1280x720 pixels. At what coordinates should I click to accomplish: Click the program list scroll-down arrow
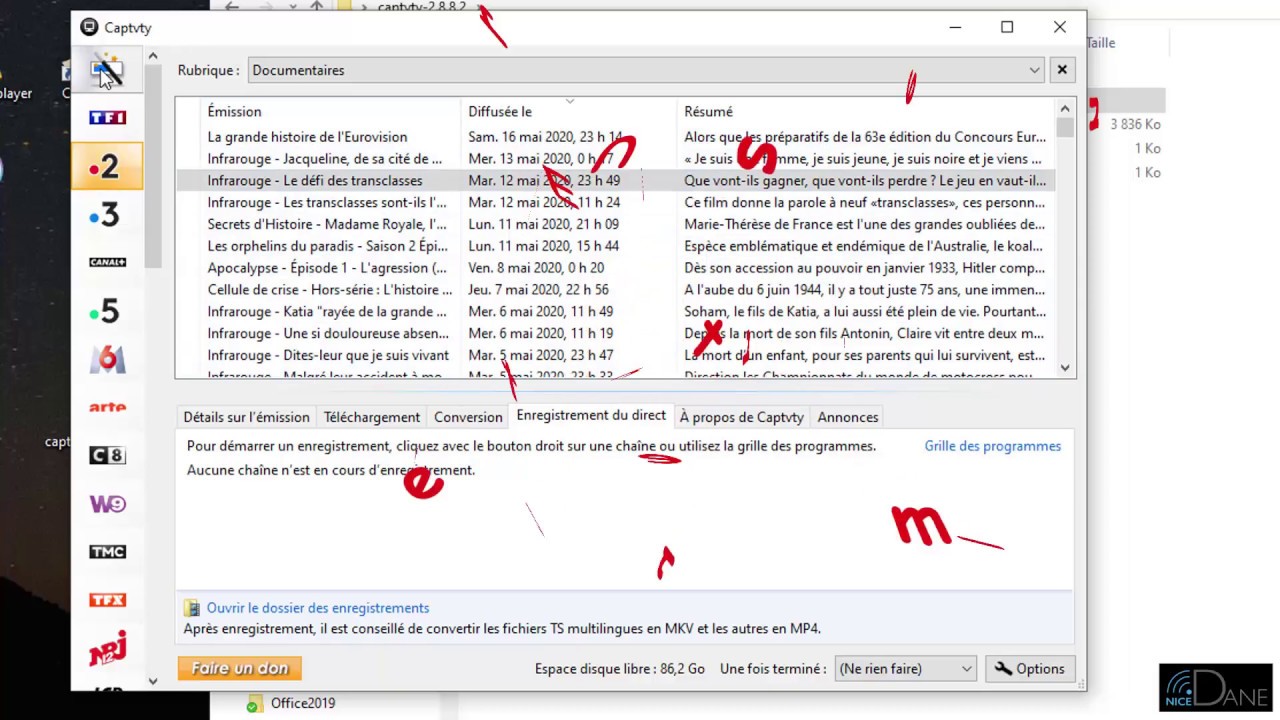(x=1065, y=368)
